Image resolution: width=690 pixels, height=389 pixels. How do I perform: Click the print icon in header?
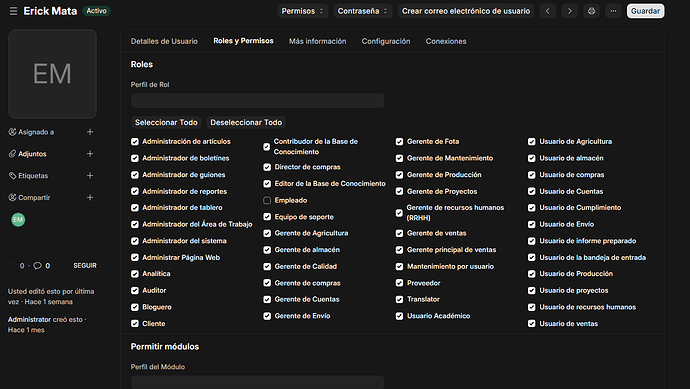[x=591, y=11]
